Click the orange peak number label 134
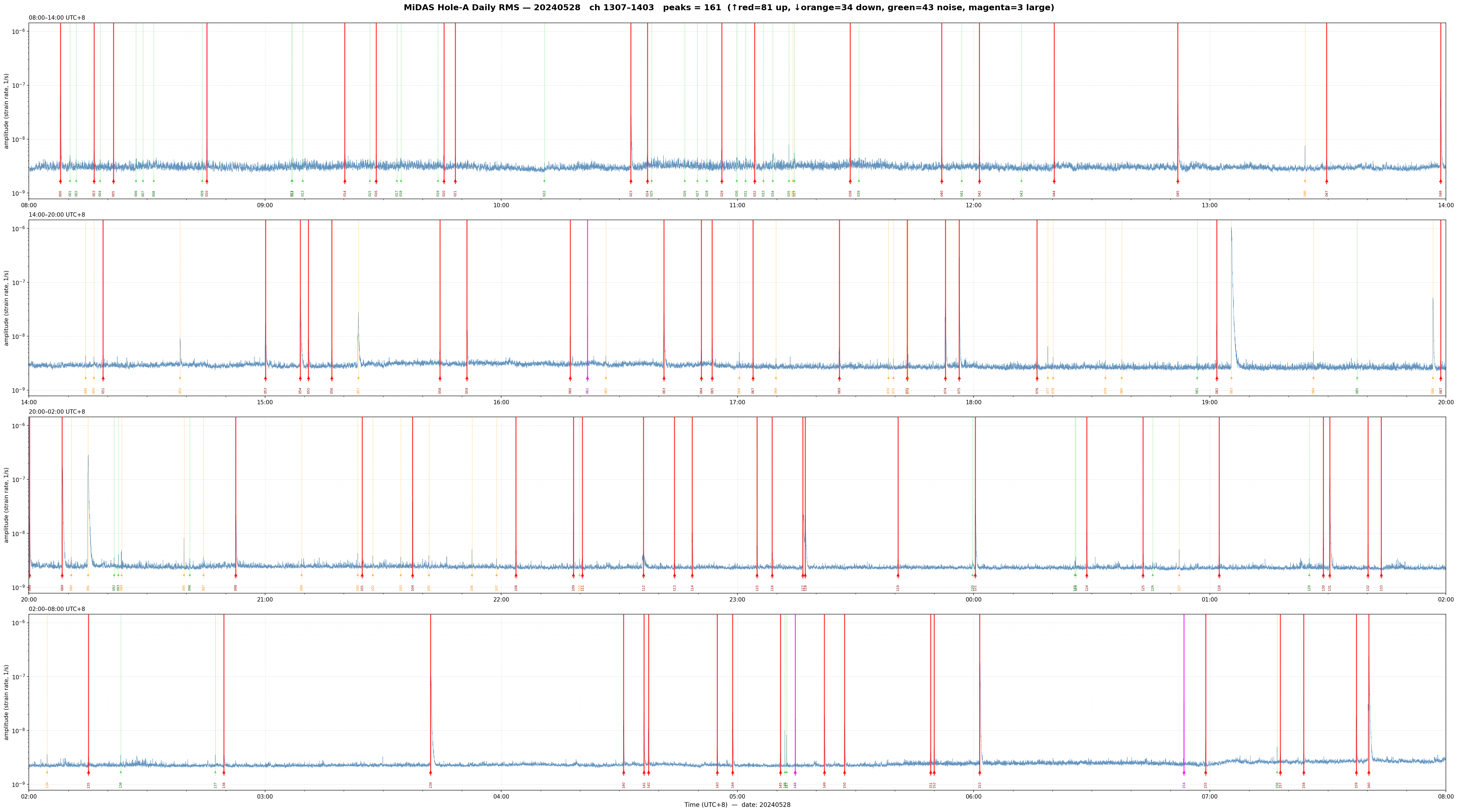This screenshot has width=1458, height=812. click(47, 785)
